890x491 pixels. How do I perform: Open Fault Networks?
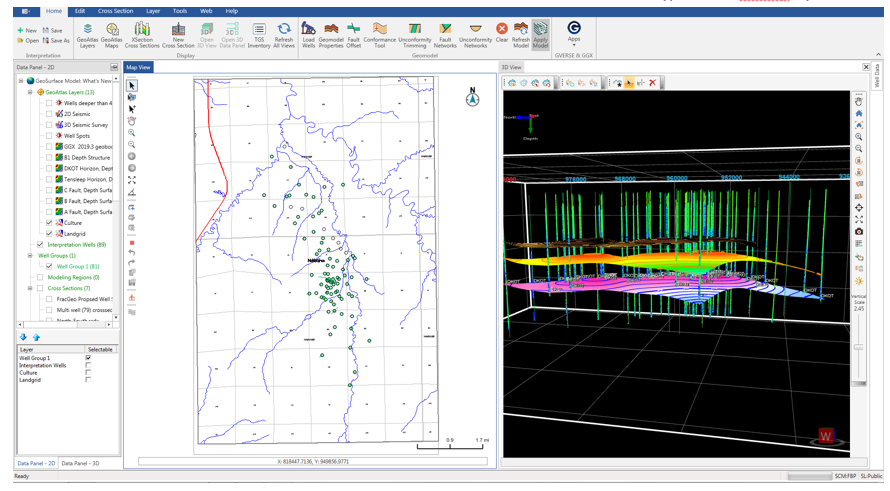pyautogui.click(x=445, y=35)
